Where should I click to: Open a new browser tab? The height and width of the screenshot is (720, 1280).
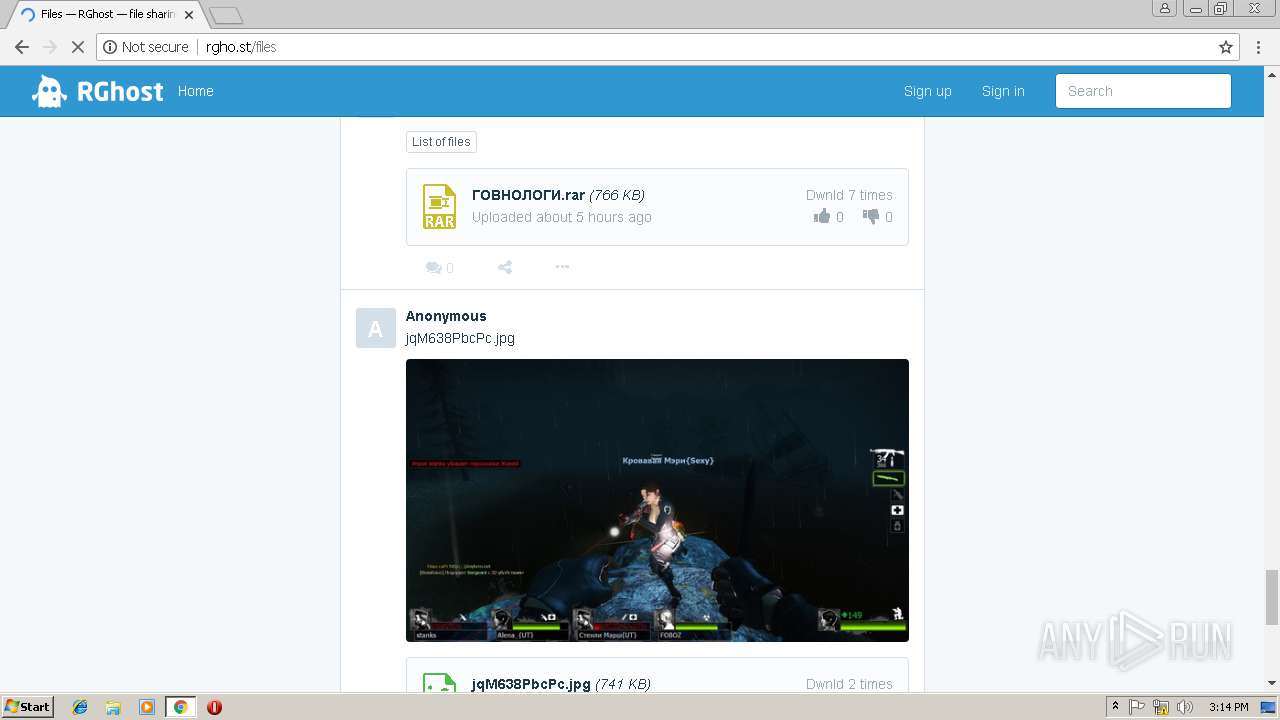226,15
